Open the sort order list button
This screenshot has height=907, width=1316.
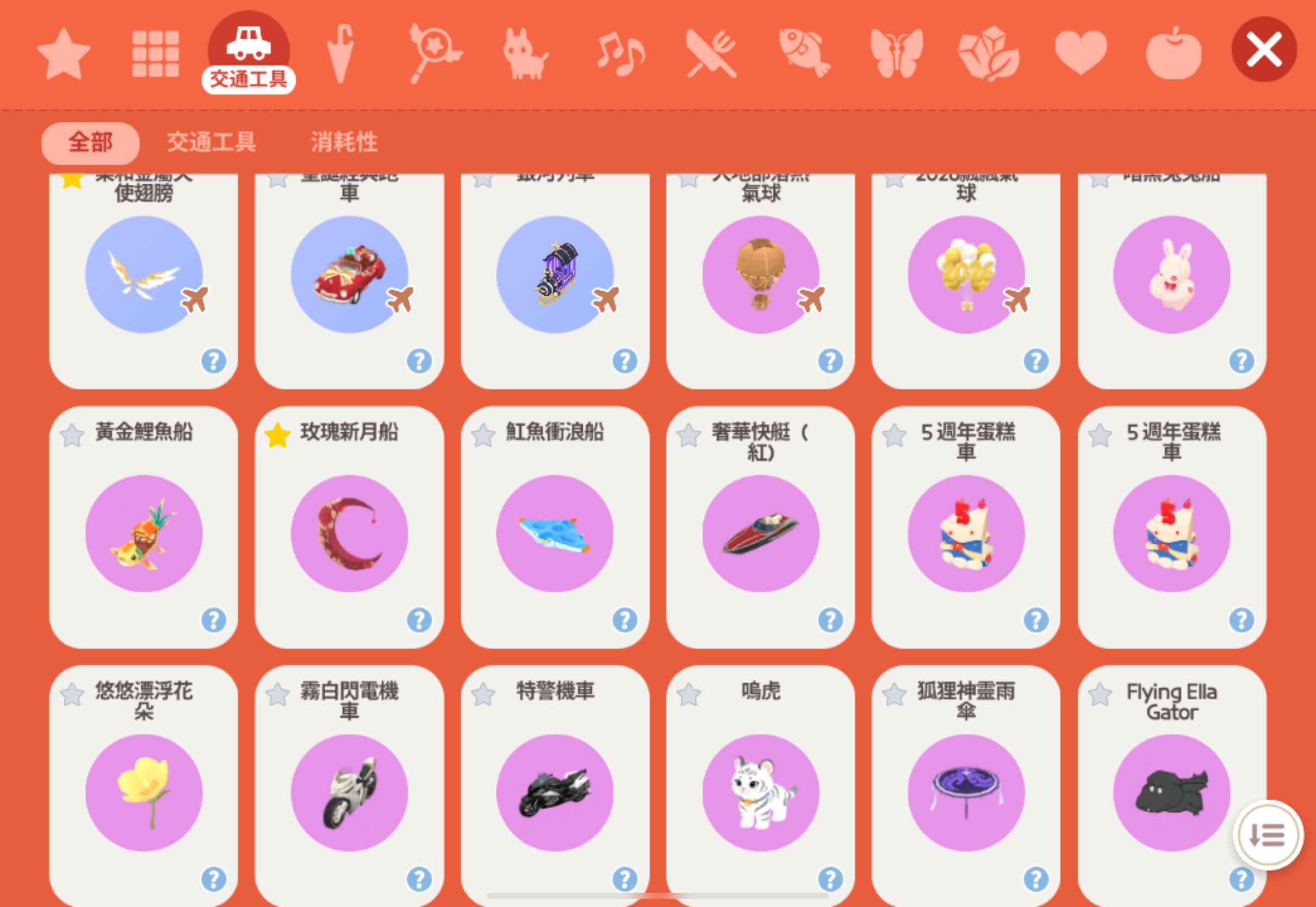tap(1268, 834)
